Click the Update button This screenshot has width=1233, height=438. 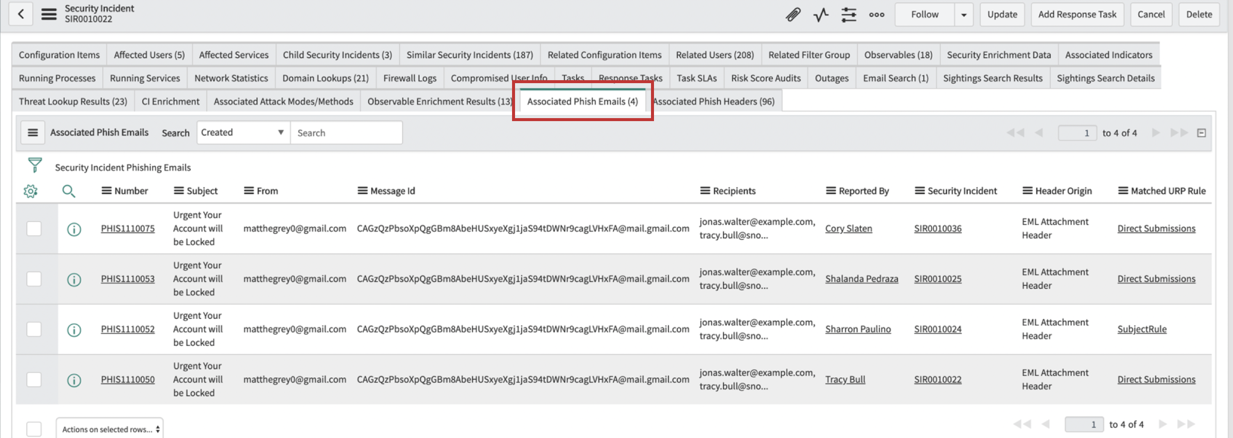click(1001, 14)
